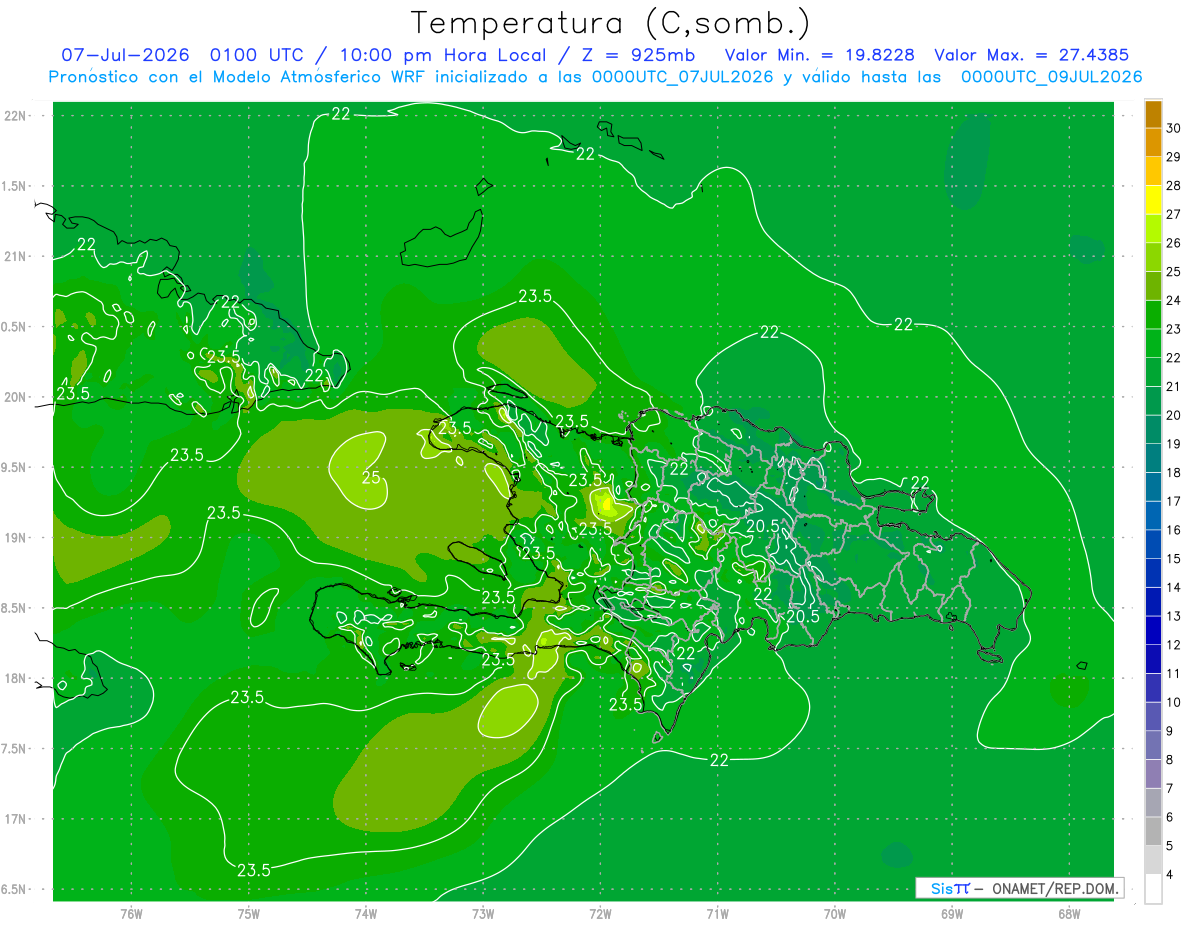Click the 20N latitude axis label
Viewport: 1200px width, 927px height.
(x=16, y=397)
